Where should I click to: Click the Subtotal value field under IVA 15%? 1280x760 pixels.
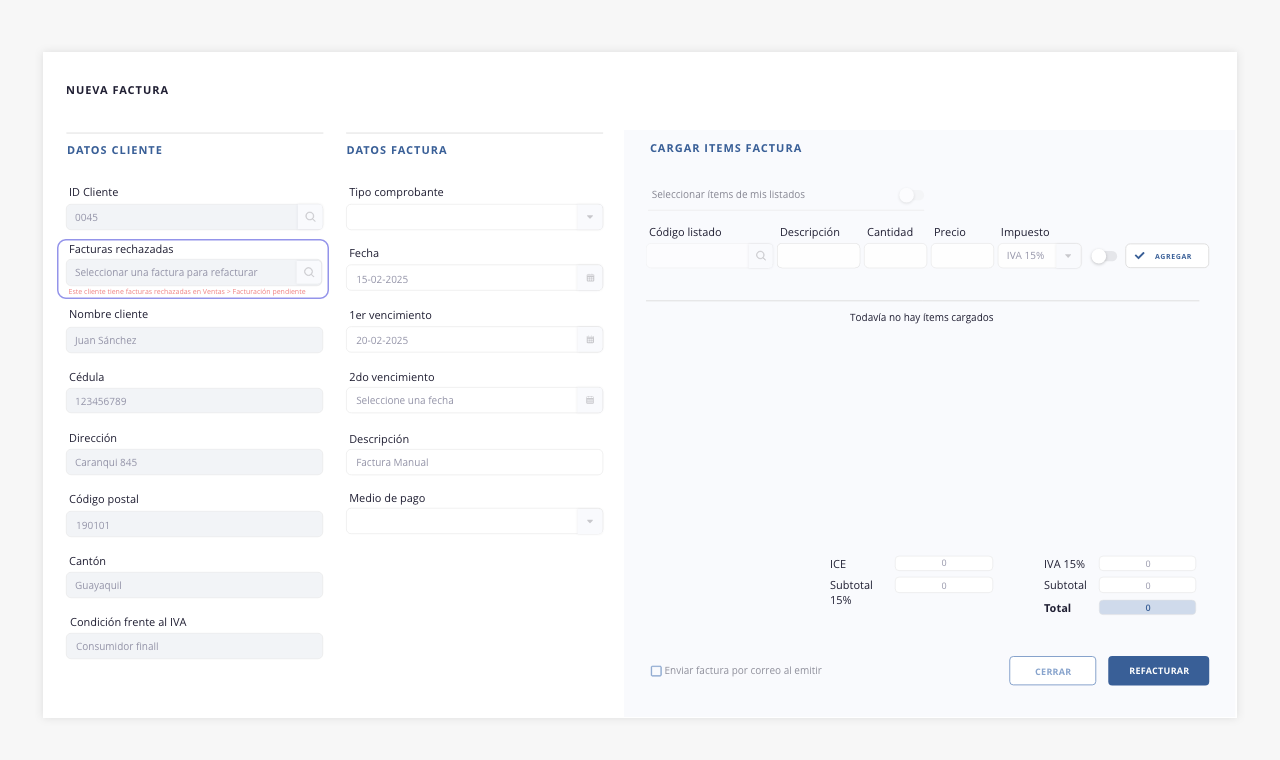coord(1147,585)
